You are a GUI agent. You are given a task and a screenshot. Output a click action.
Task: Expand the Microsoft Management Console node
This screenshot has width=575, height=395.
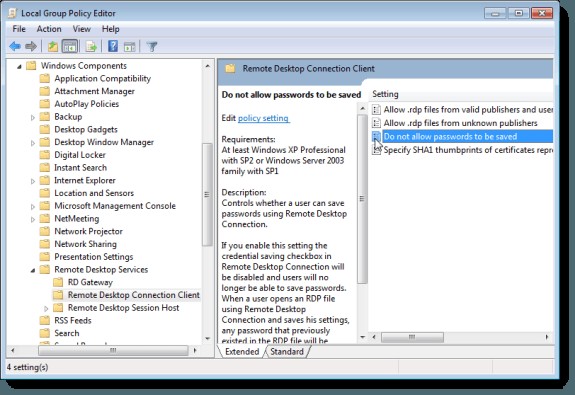[x=33, y=206]
